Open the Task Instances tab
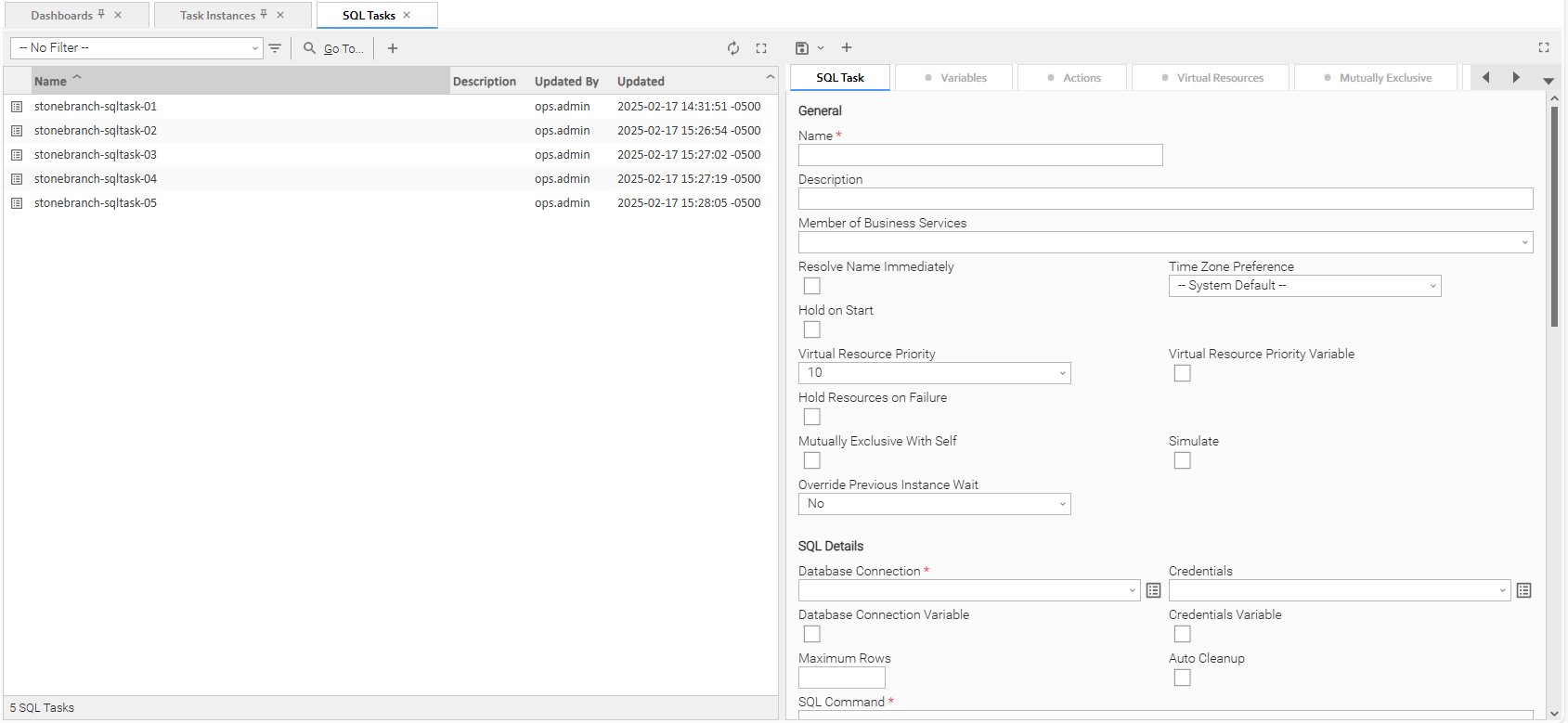The image size is (1568, 723). click(x=217, y=16)
